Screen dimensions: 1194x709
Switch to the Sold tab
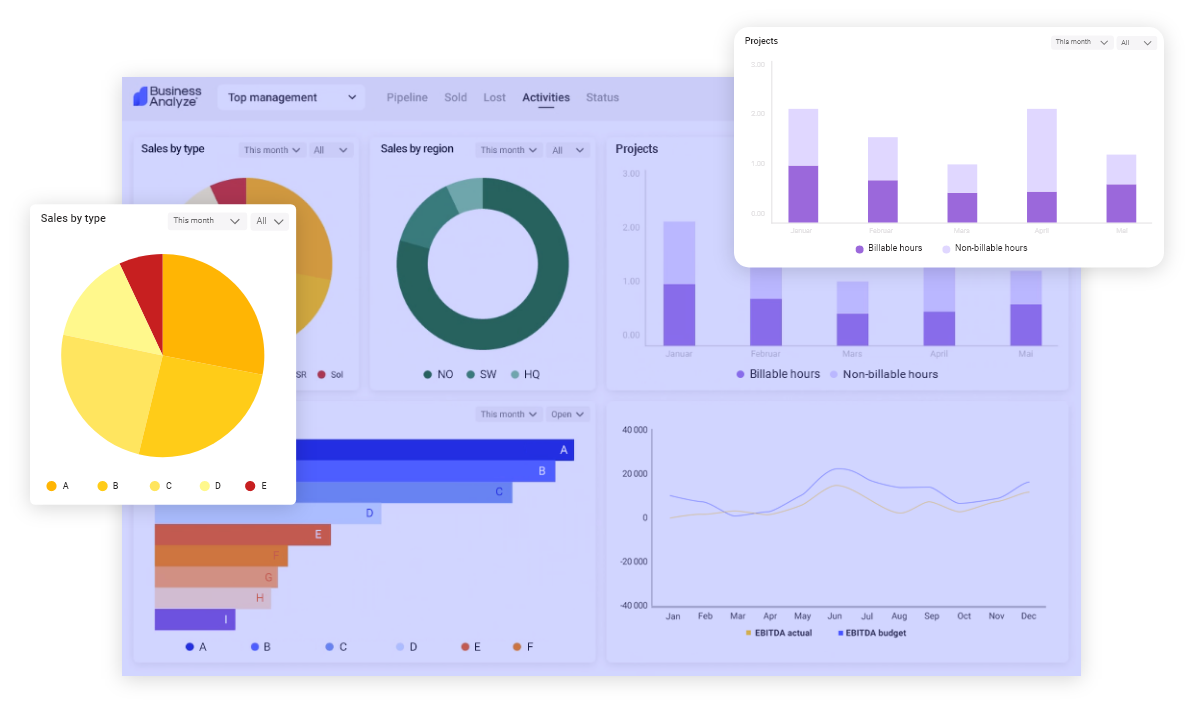pos(456,98)
